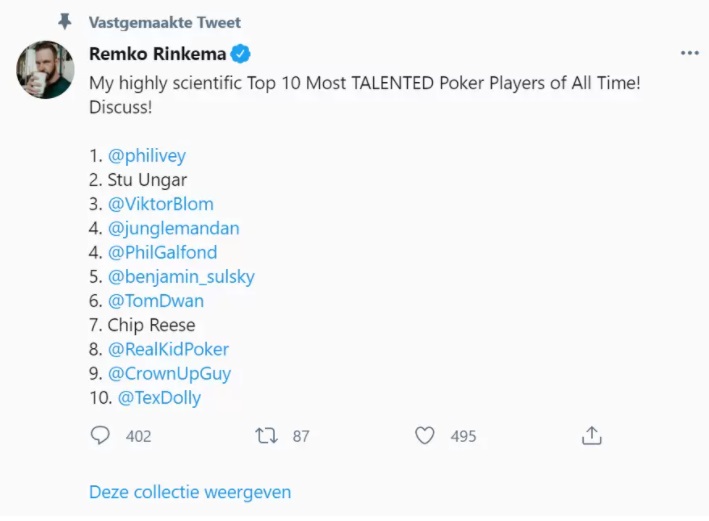Click the Vastgemaakte Tweet label
709x521 pixels.
pyautogui.click(x=165, y=22)
